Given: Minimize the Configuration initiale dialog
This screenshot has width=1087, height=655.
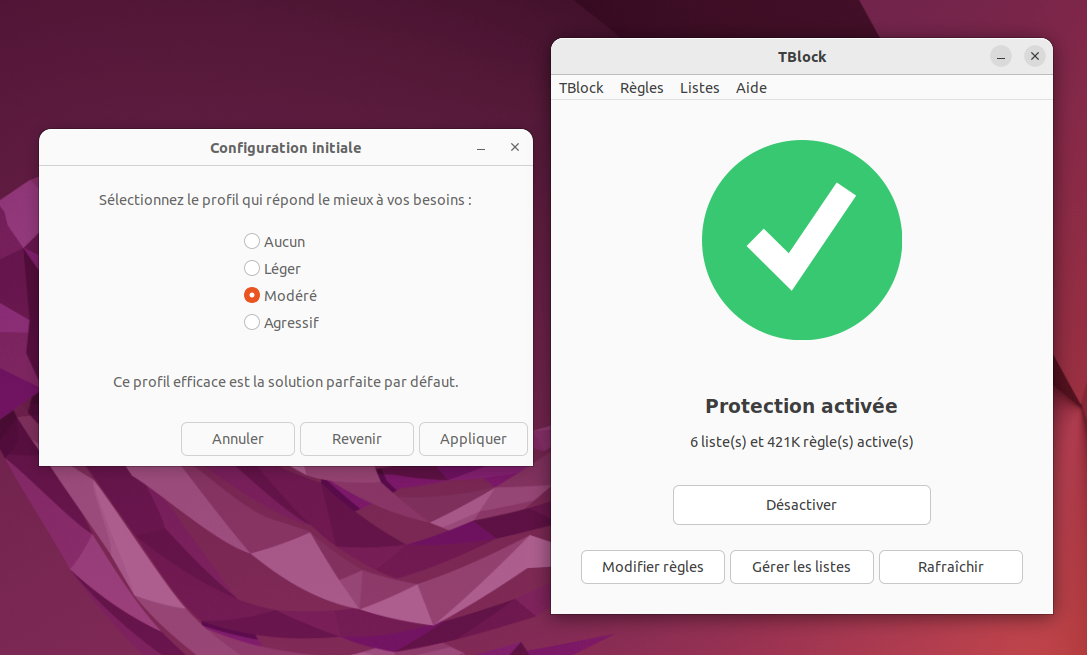Looking at the screenshot, I should [x=481, y=148].
